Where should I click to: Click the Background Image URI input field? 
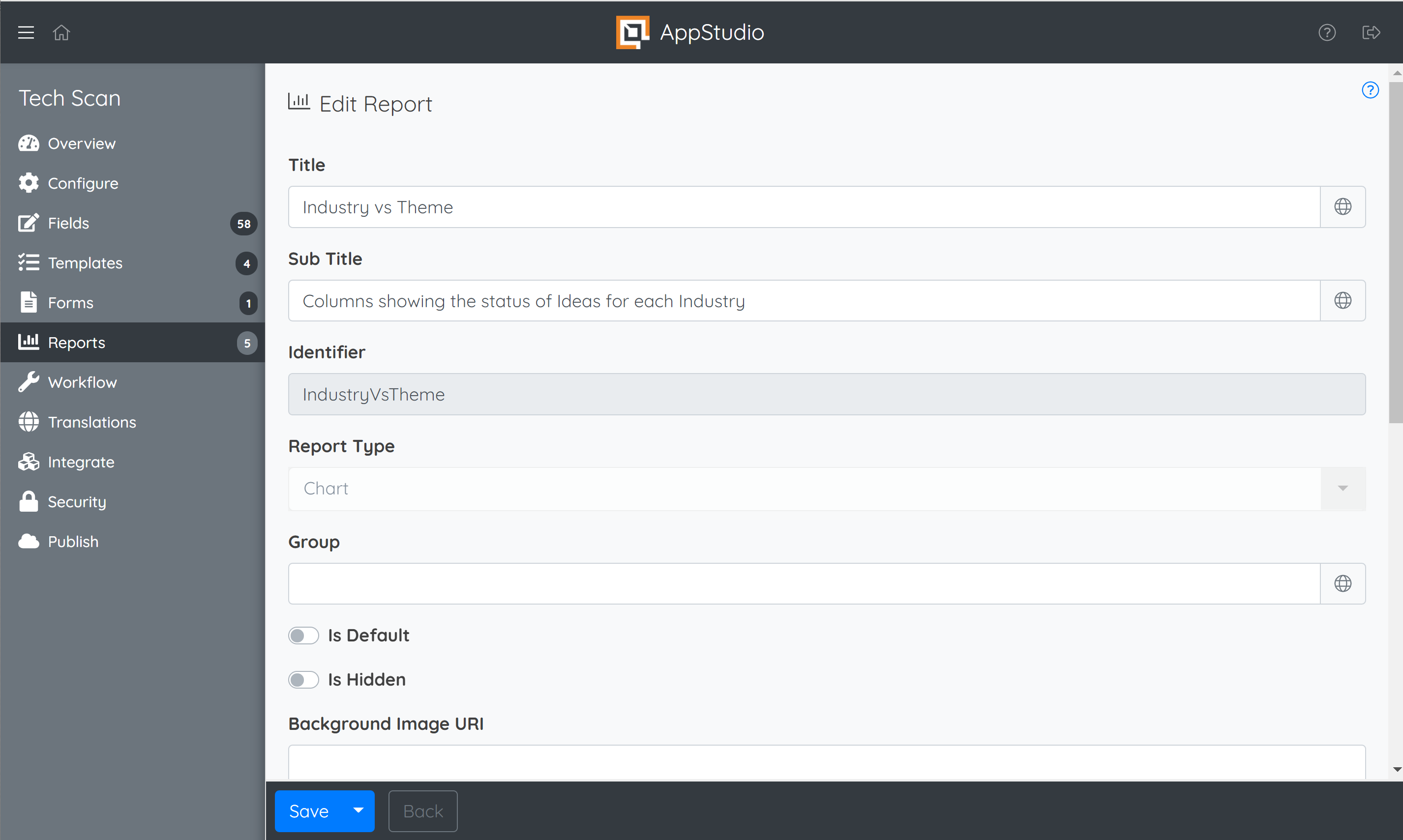pyautogui.click(x=827, y=762)
